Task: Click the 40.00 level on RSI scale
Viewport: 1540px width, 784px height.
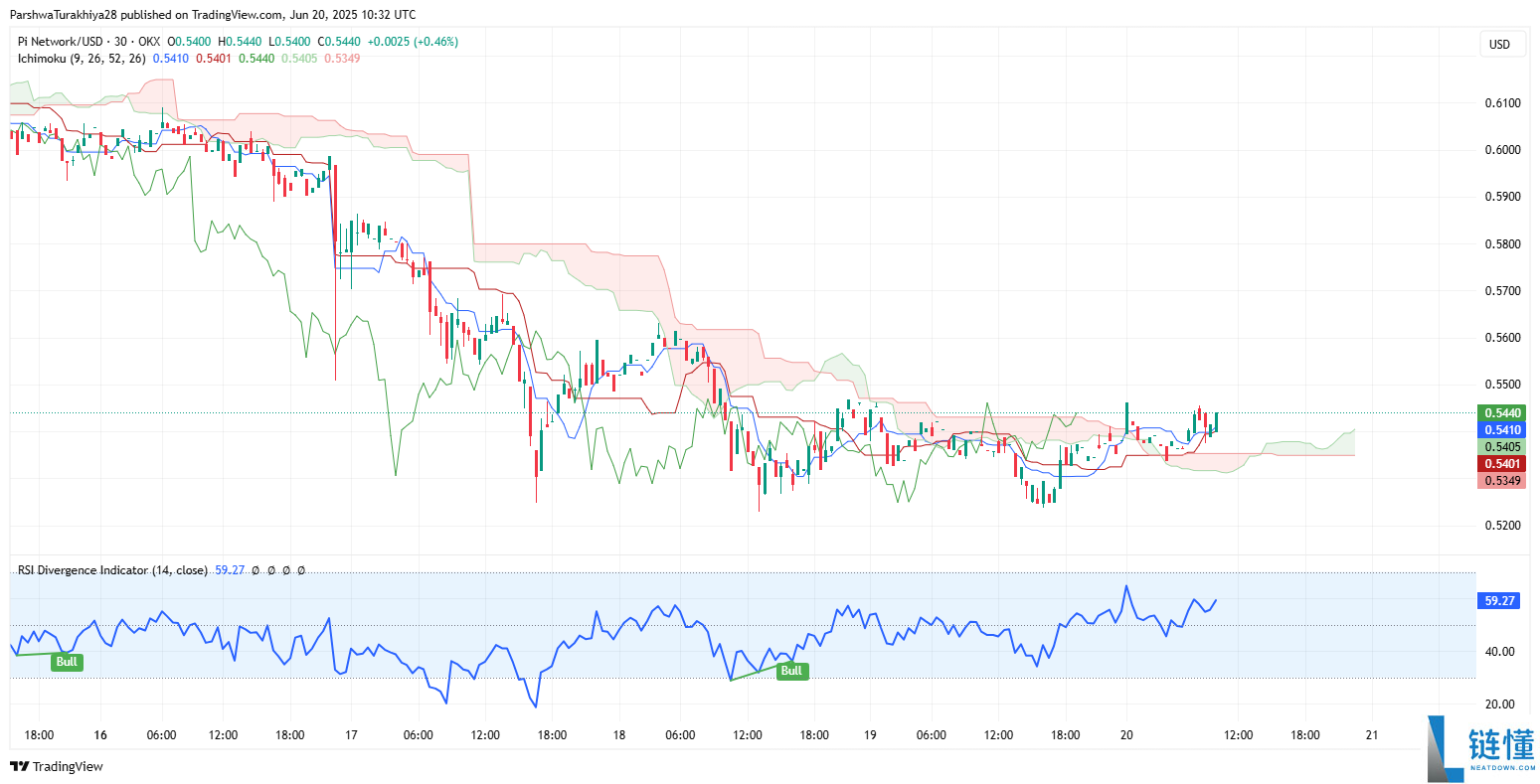Action: (x=1499, y=652)
